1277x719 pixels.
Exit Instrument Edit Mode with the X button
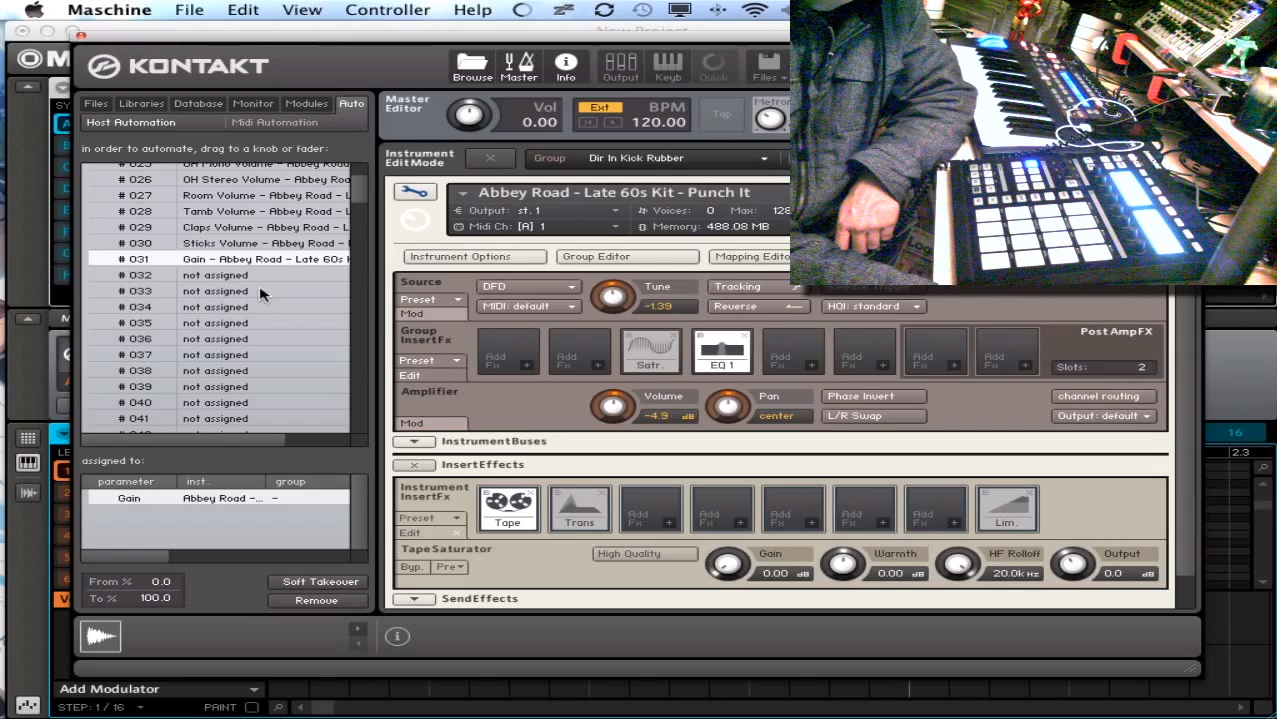pyautogui.click(x=490, y=158)
